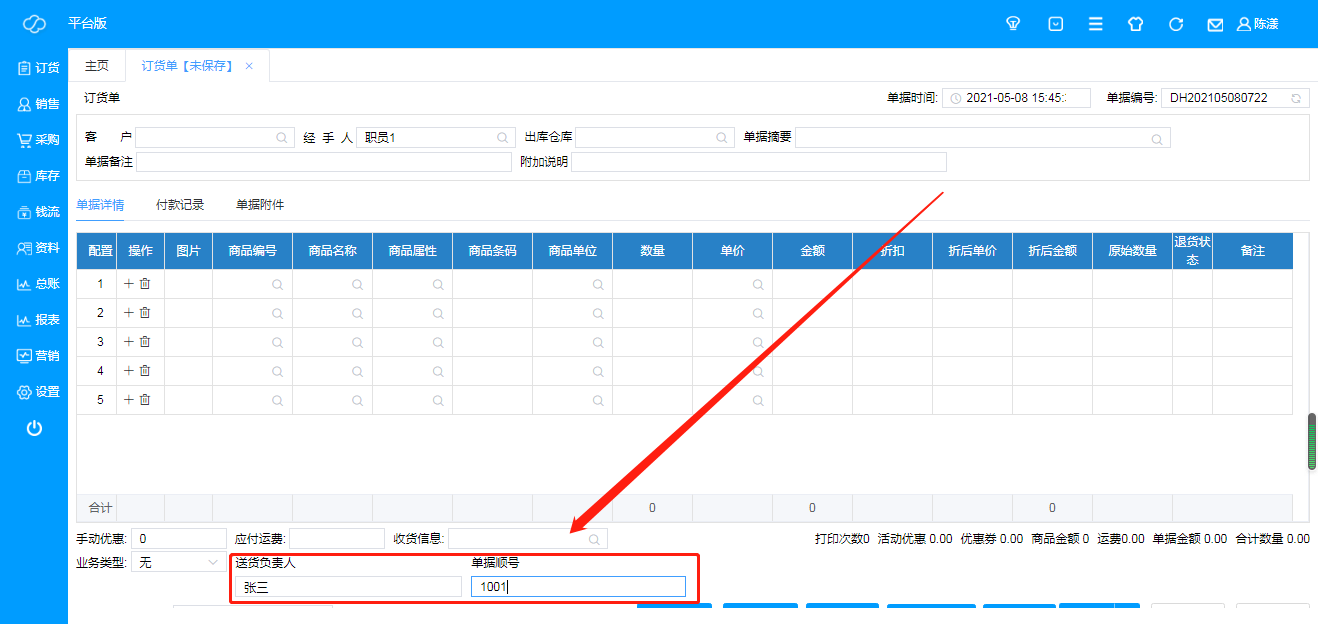1318x624 pixels.
Task: Search 单价 in row 1
Action: pyautogui.click(x=758, y=285)
